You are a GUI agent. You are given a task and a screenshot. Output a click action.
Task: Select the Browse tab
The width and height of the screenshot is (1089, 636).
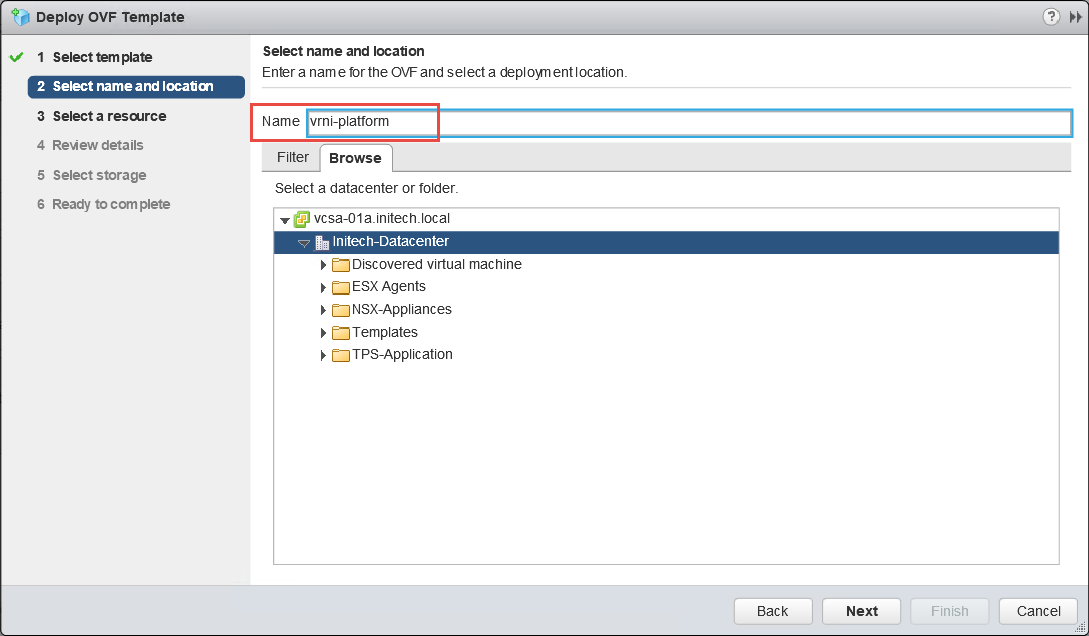pyautogui.click(x=355, y=158)
